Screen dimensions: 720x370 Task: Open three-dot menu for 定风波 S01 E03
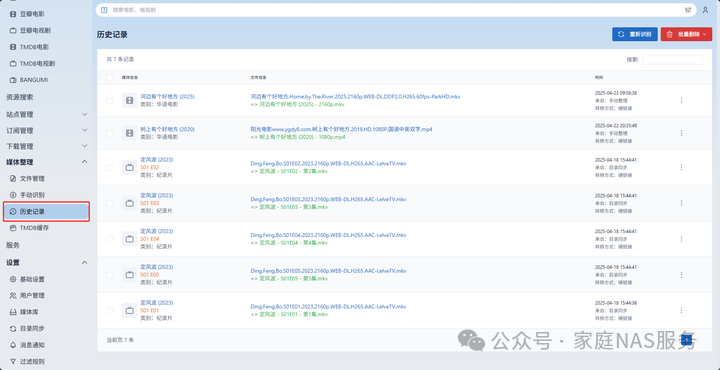pos(681,203)
